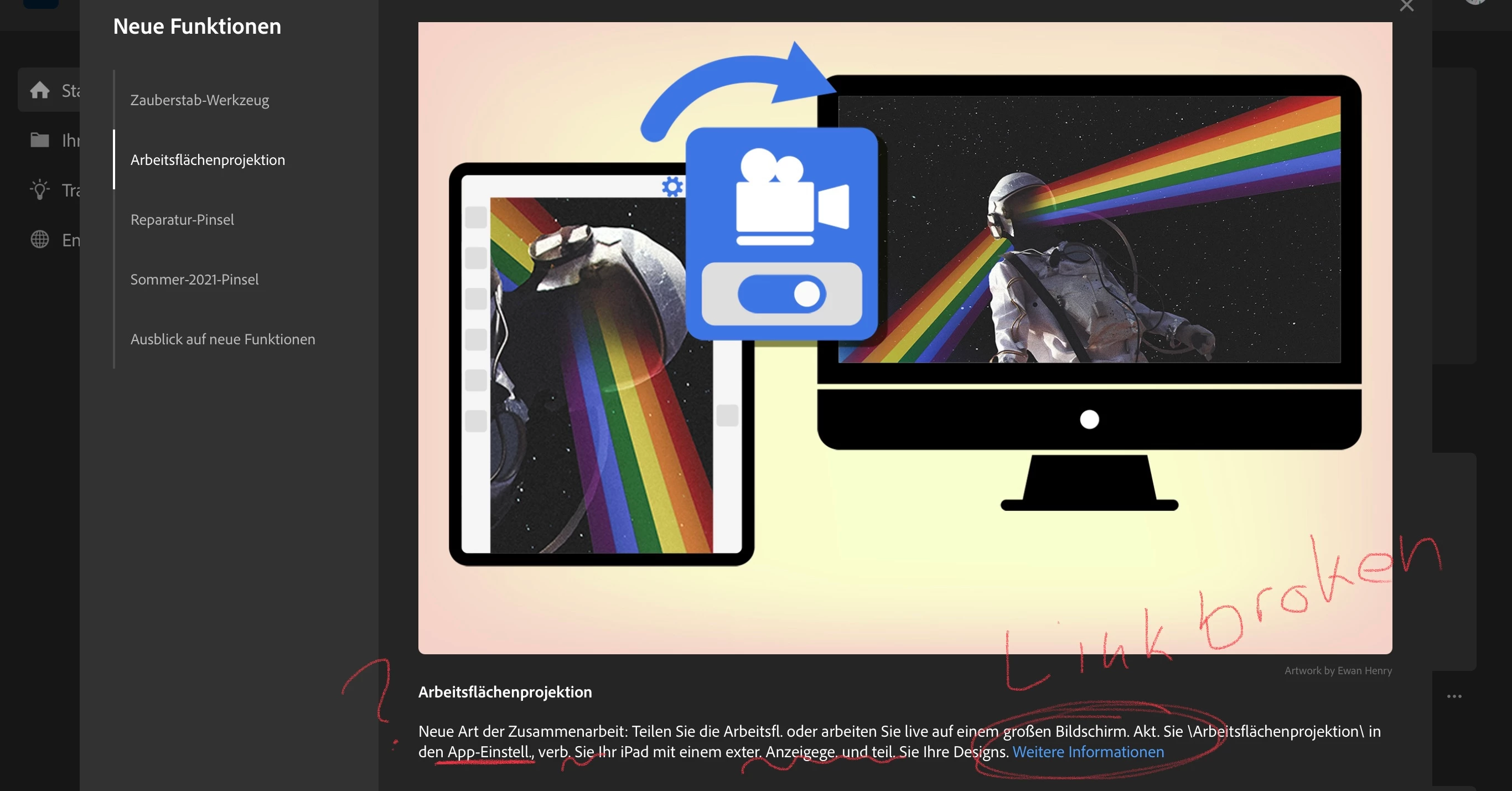Click the gear icon on iPad illustration

[672, 187]
